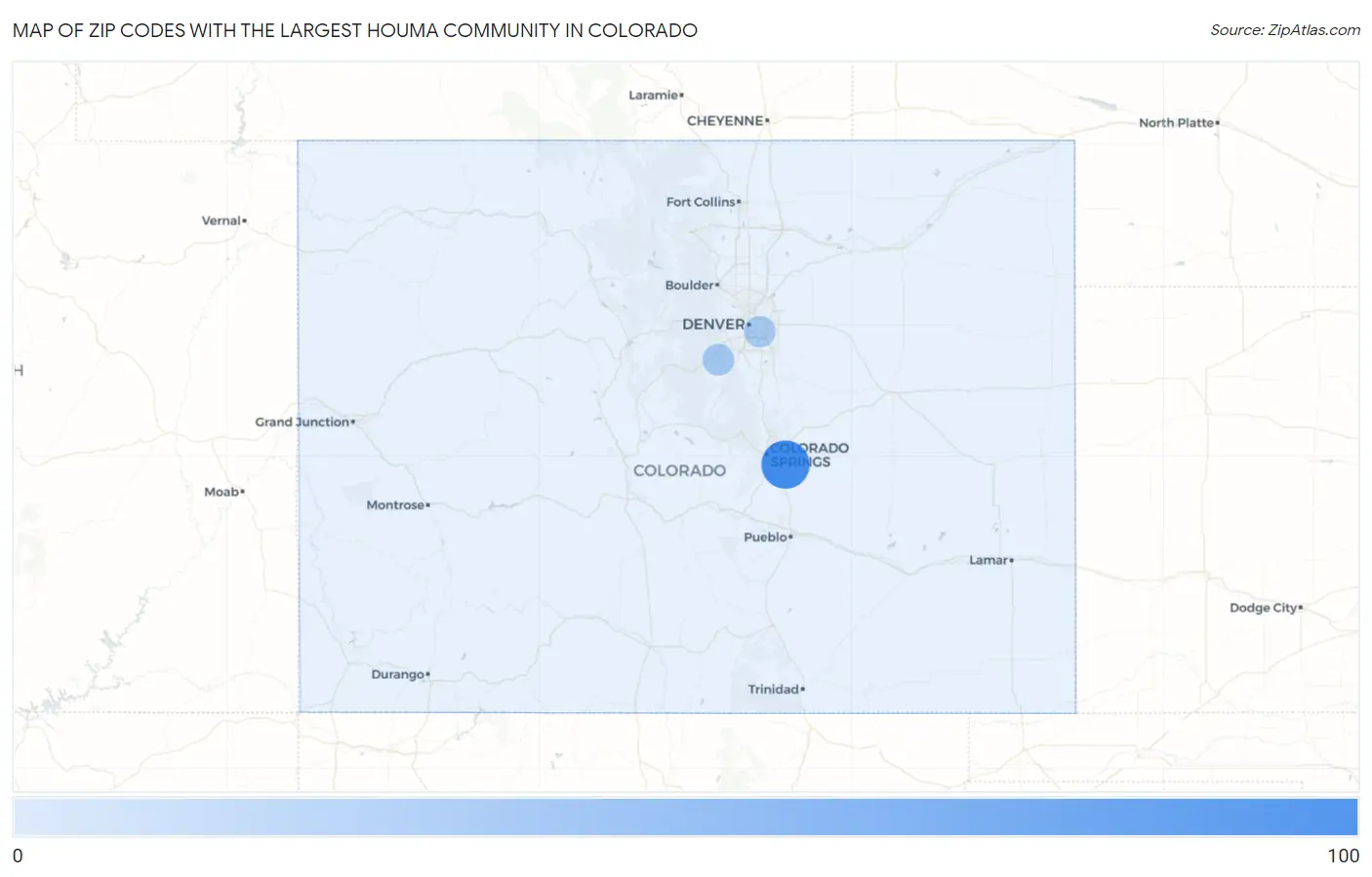Click the Source: ZipAtlas.com text
The image size is (1372, 877).
pyautogui.click(x=1285, y=30)
